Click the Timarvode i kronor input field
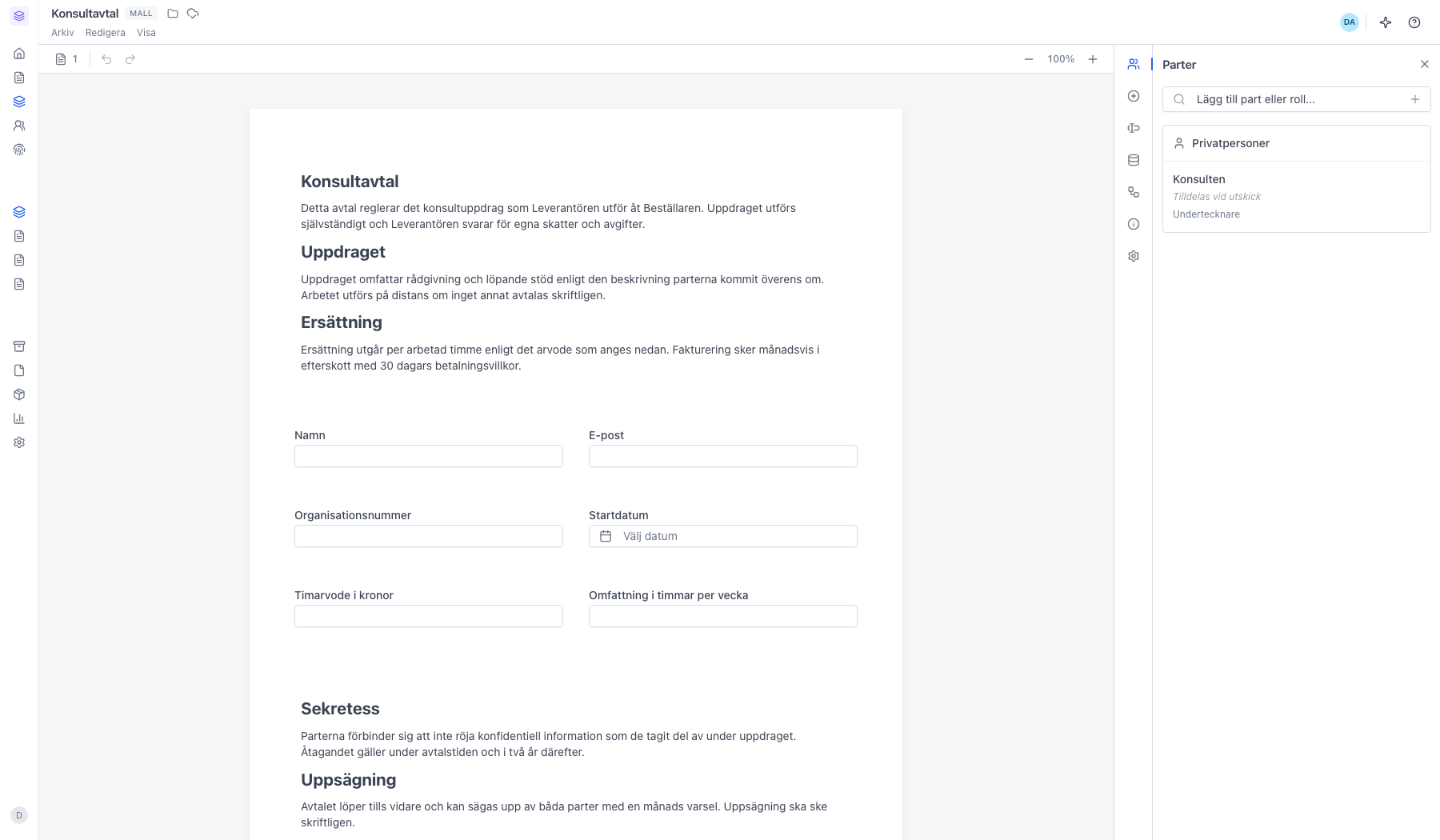 pyautogui.click(x=429, y=616)
